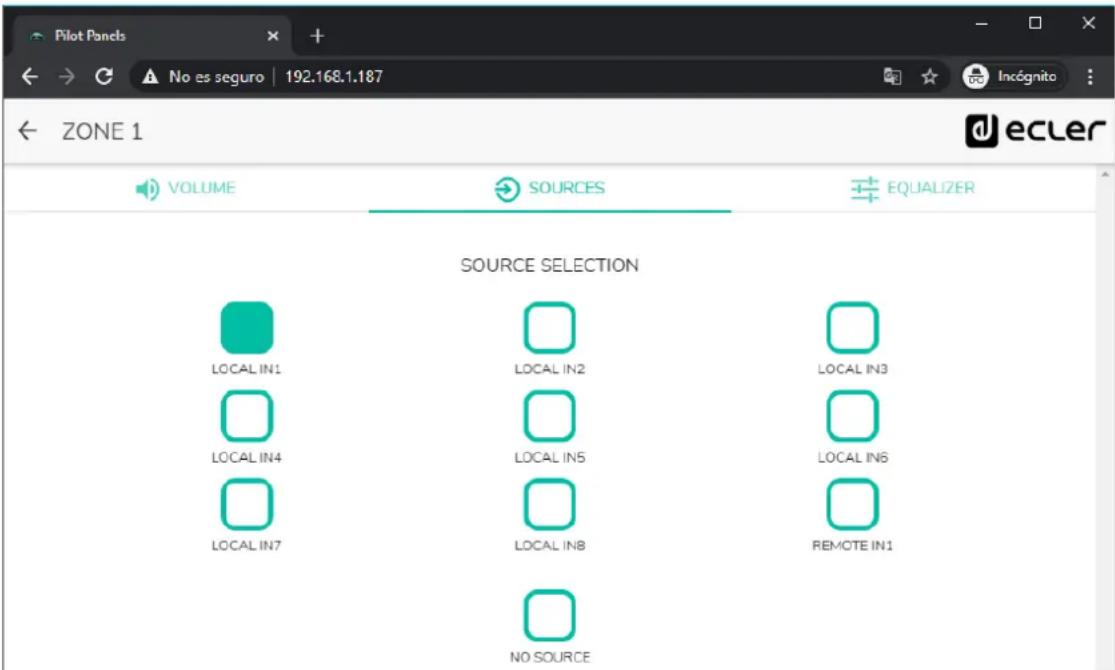Click browser forward arrow
The height and width of the screenshot is (670, 1115).
[x=67, y=76]
